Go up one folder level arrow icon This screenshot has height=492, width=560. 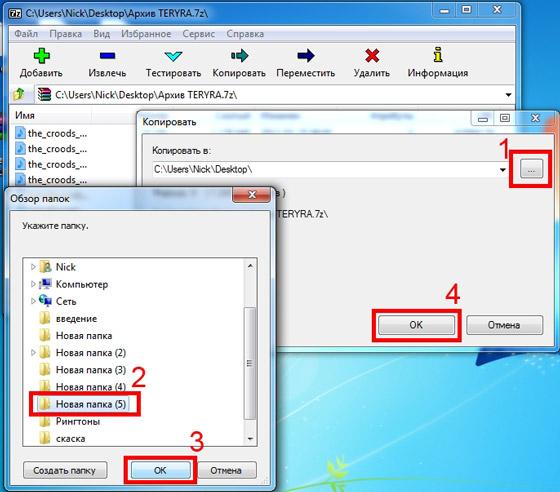pos(19,95)
